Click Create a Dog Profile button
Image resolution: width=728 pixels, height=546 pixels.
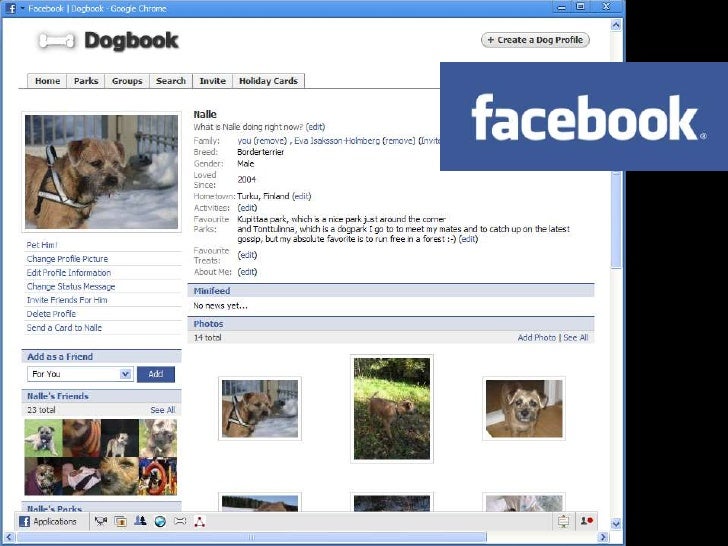535,40
